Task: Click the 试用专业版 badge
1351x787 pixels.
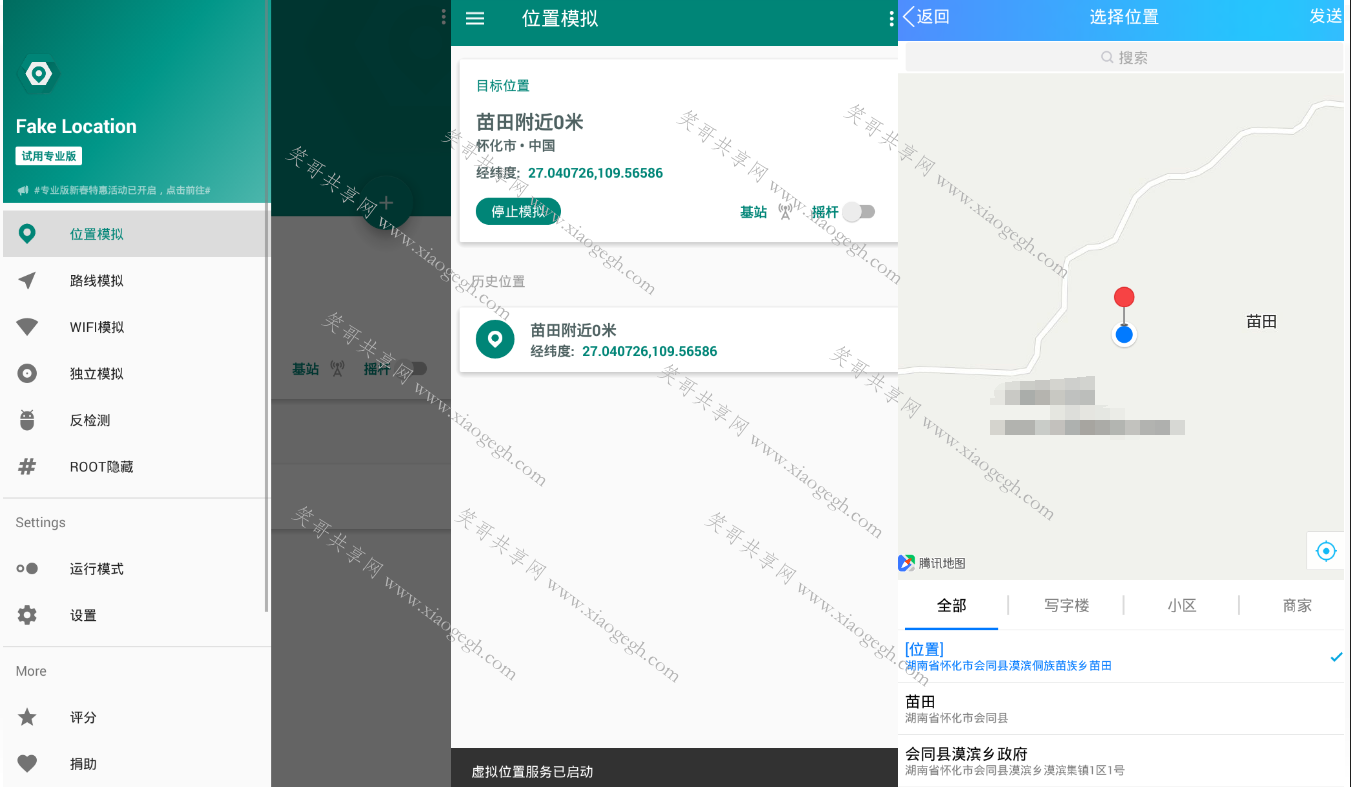Action: coord(48,156)
